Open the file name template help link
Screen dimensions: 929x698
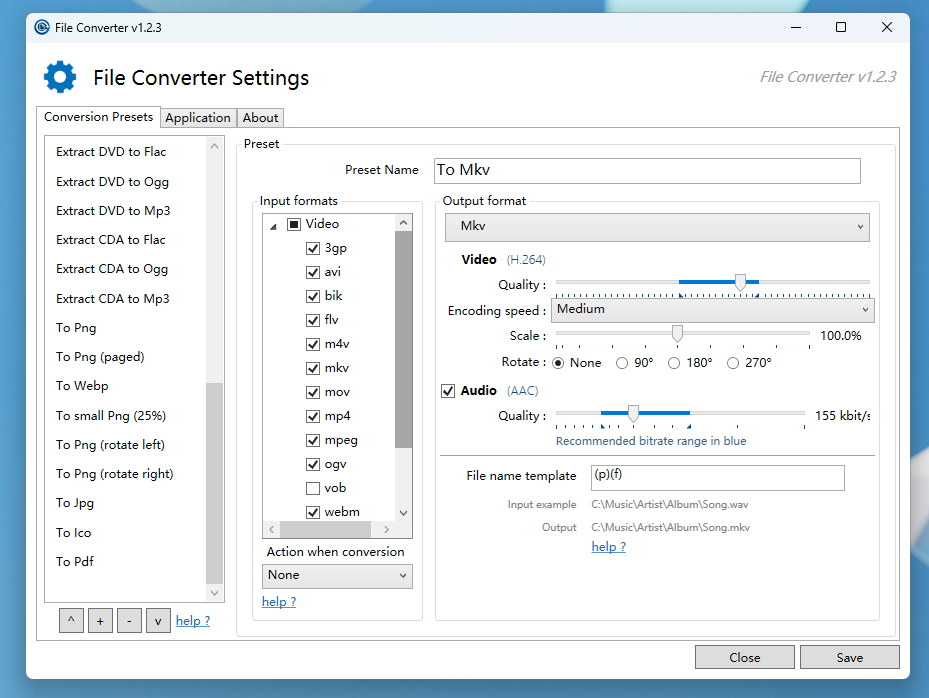[608, 547]
